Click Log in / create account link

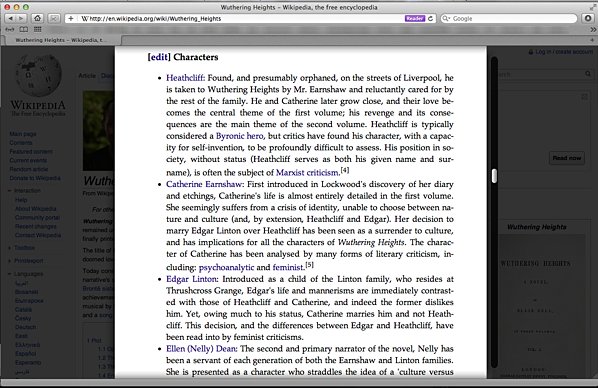[x=564, y=52]
